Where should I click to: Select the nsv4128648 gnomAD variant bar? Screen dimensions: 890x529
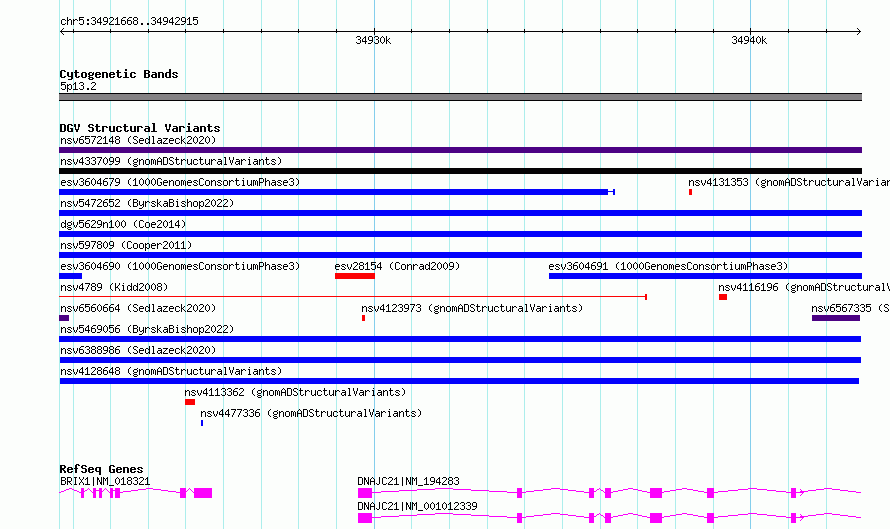[459, 381]
